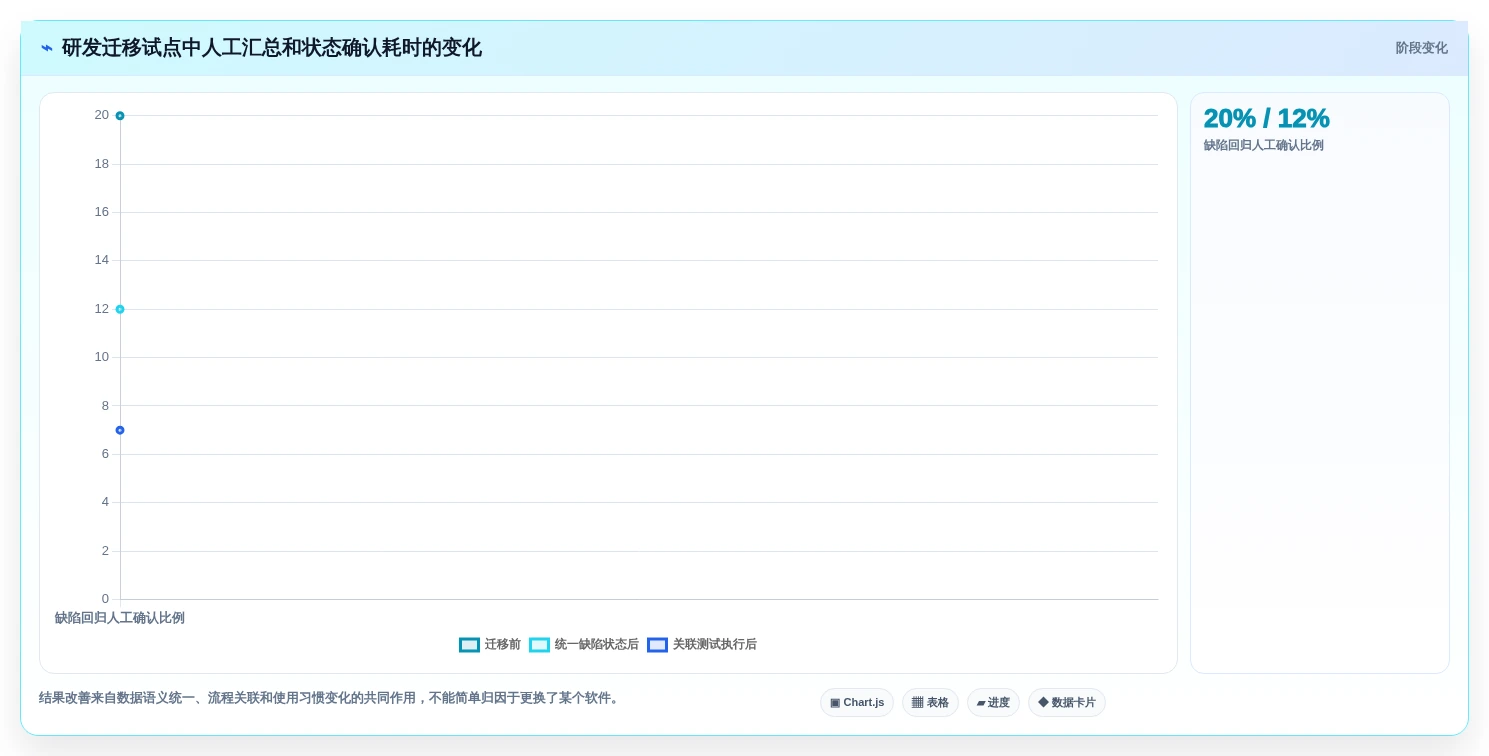Click the 关联测试执行后 legend label

[715, 645]
